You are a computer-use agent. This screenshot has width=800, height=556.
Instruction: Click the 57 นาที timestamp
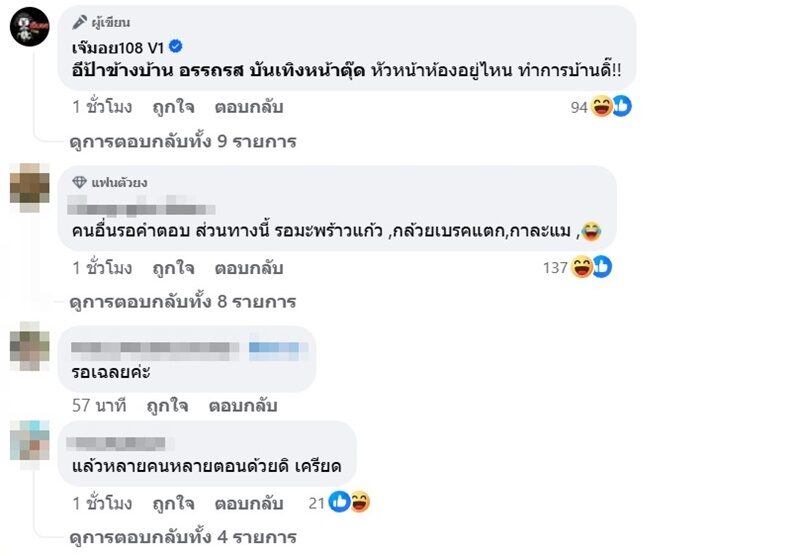100,406
